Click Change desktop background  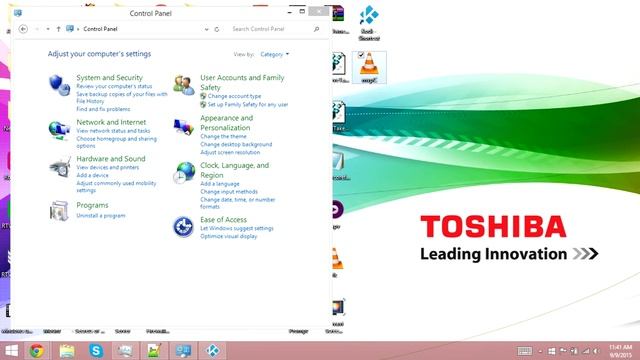tap(236, 144)
